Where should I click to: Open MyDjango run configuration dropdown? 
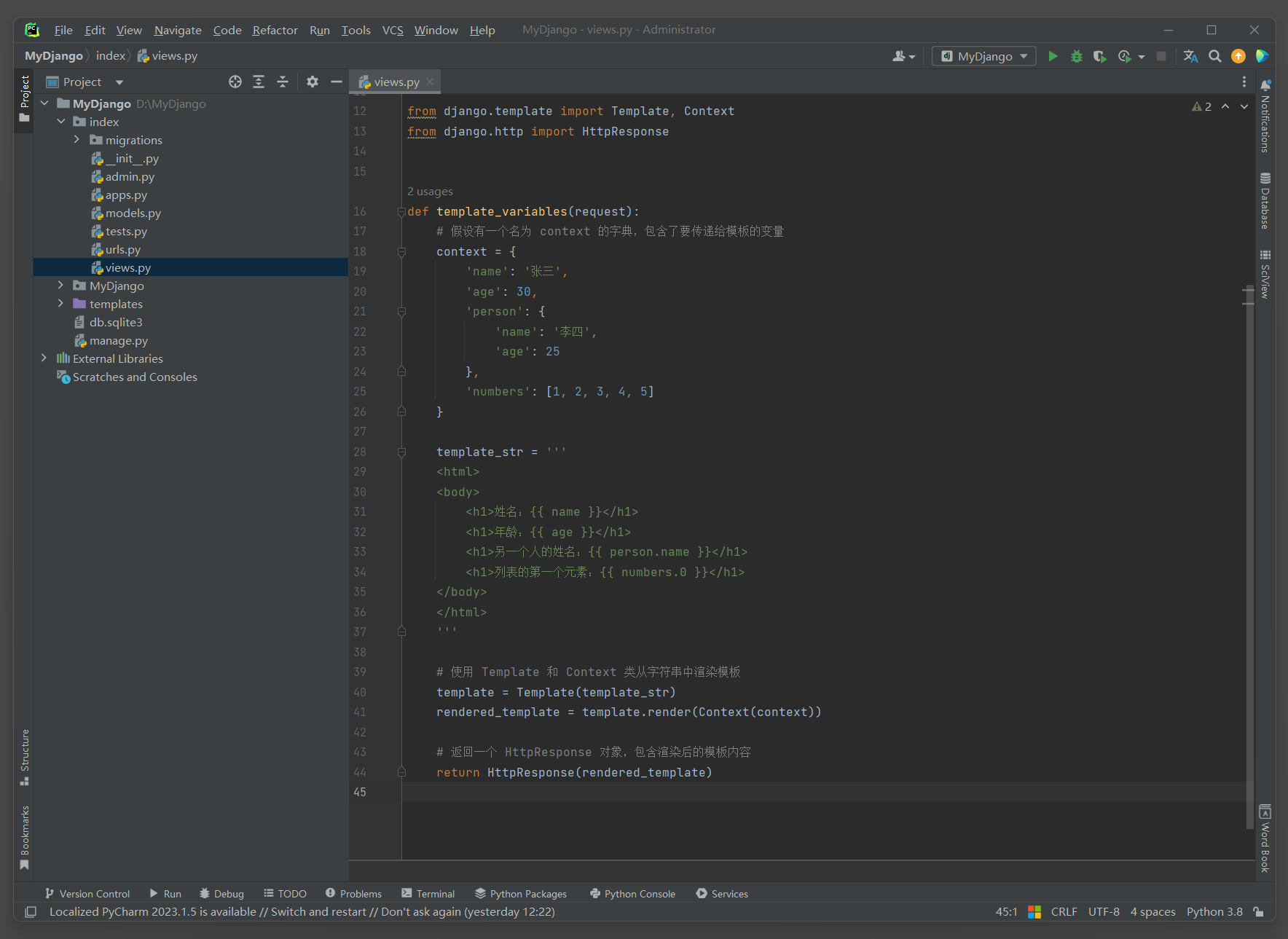click(x=984, y=56)
